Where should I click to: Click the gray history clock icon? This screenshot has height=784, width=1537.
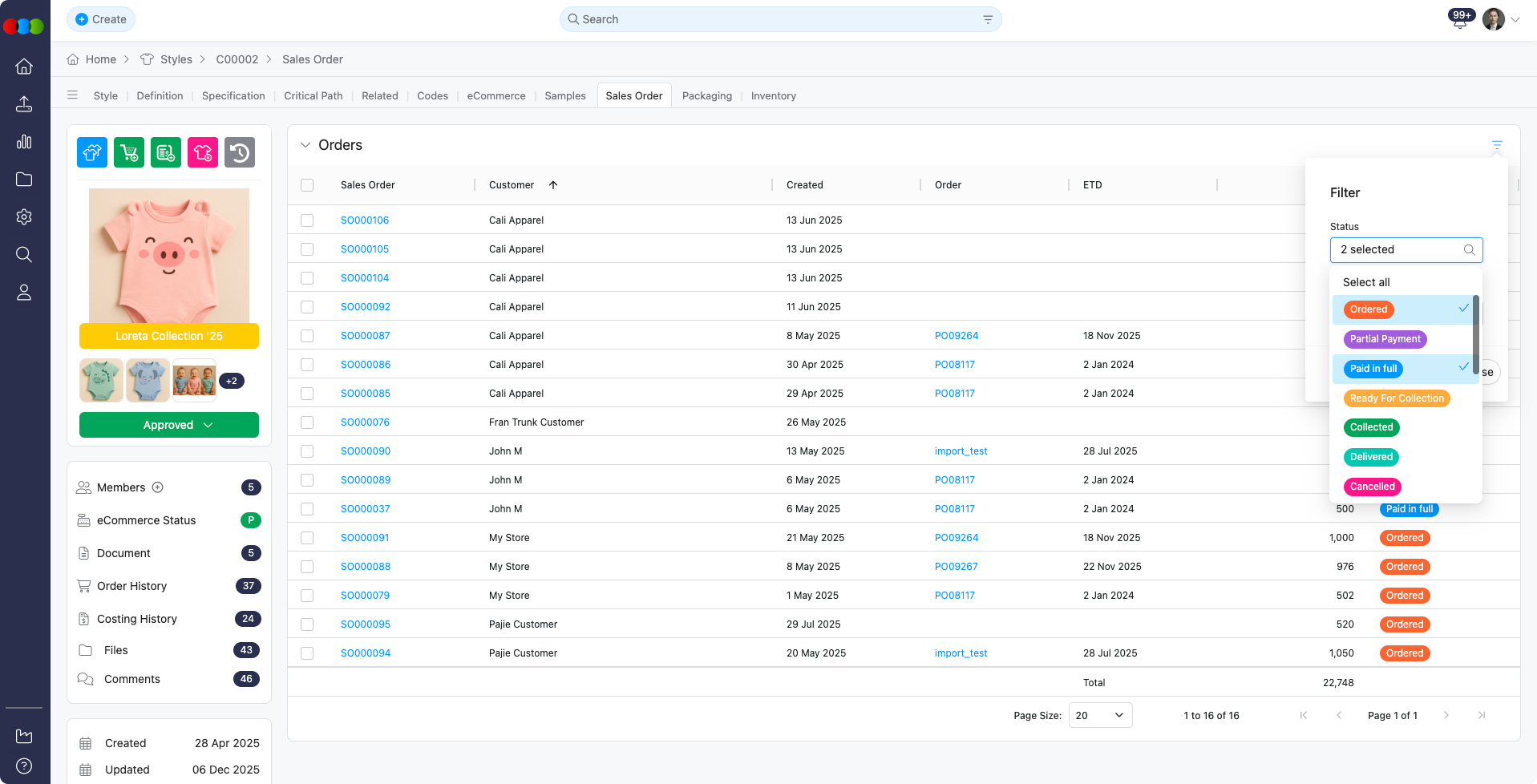click(240, 152)
